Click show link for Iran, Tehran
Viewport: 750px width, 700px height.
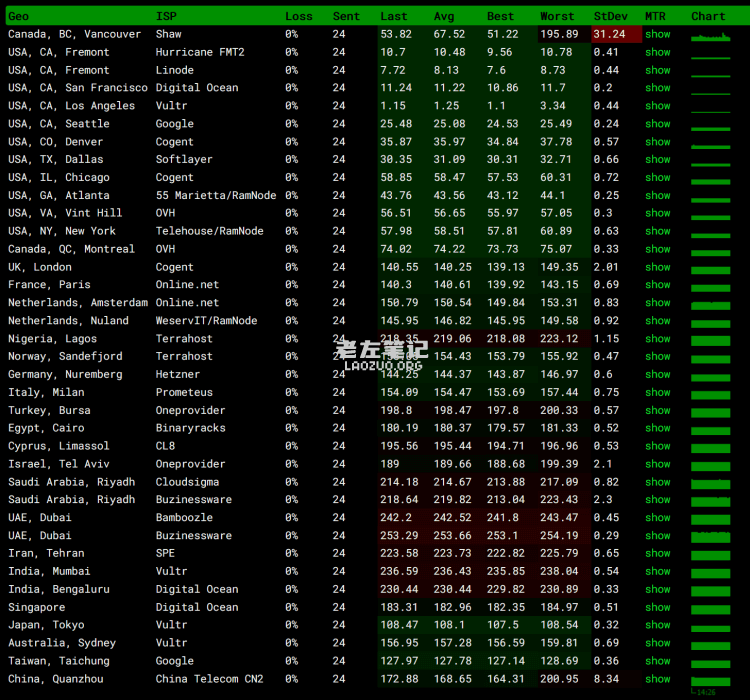(657, 553)
